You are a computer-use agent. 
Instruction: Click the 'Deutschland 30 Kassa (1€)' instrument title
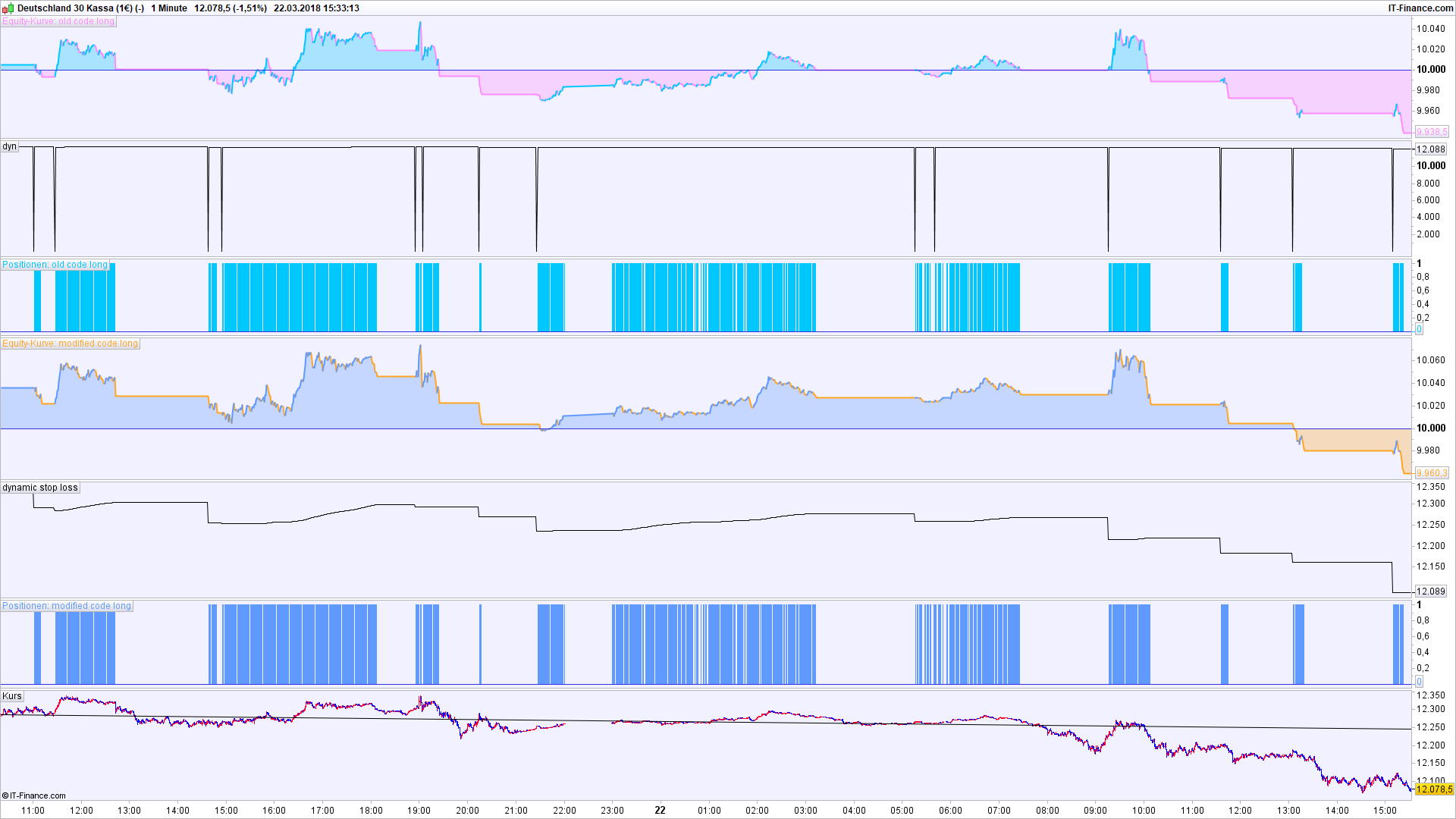(75, 8)
